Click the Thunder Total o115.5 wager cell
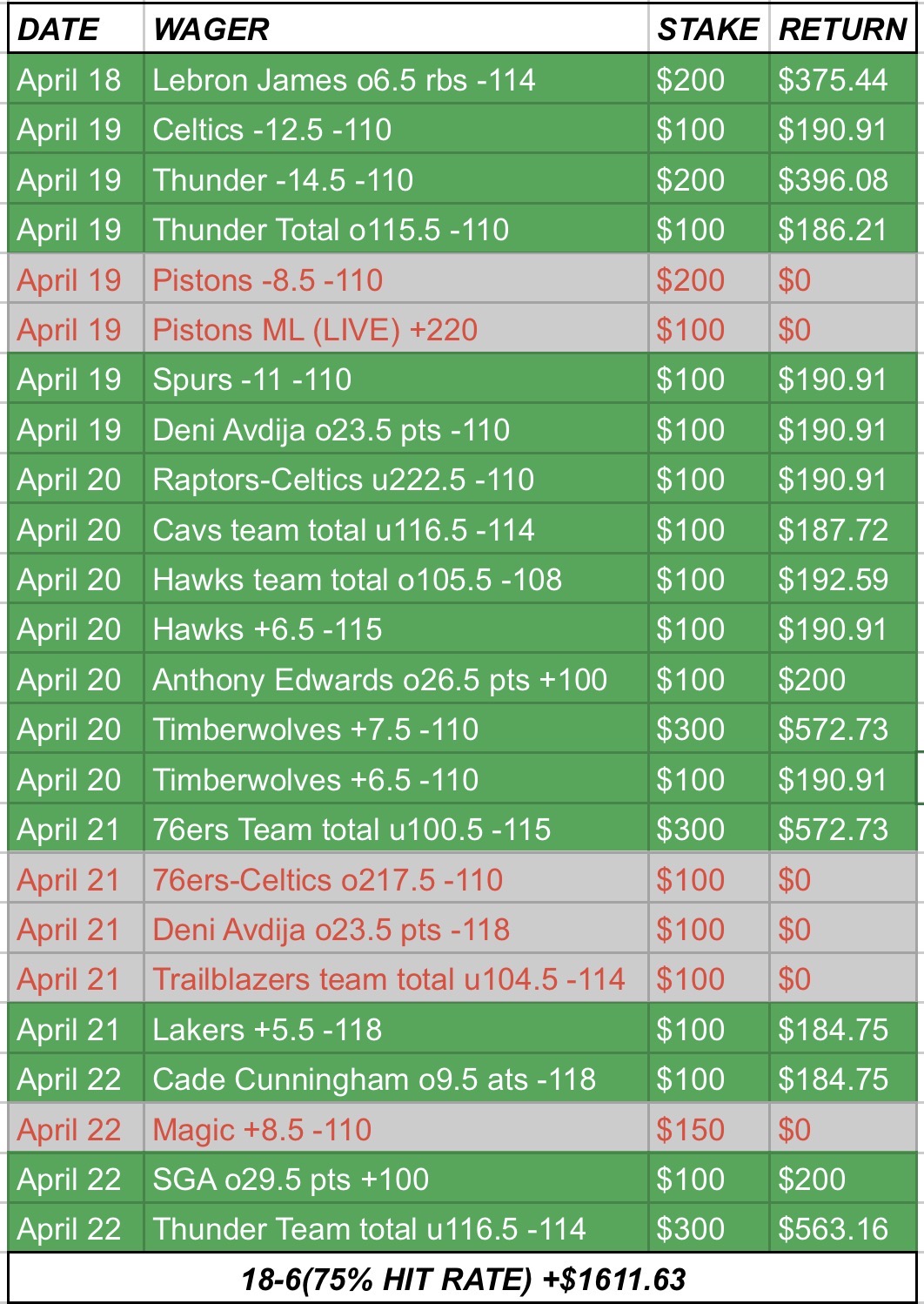This screenshot has height=1304, width=924. tap(331, 230)
